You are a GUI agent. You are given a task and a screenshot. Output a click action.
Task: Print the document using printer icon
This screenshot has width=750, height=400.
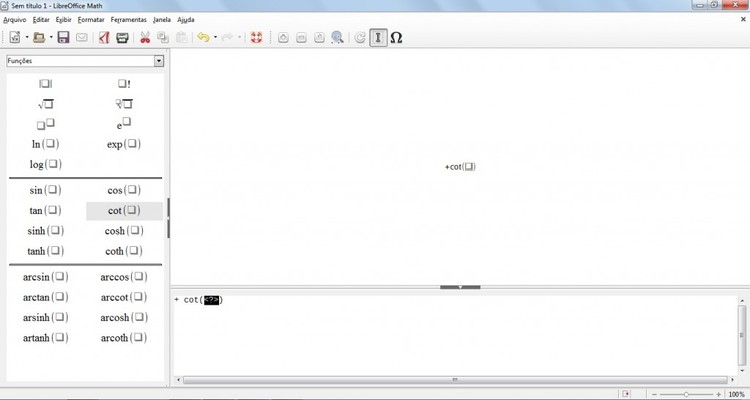pyautogui.click(x=122, y=37)
